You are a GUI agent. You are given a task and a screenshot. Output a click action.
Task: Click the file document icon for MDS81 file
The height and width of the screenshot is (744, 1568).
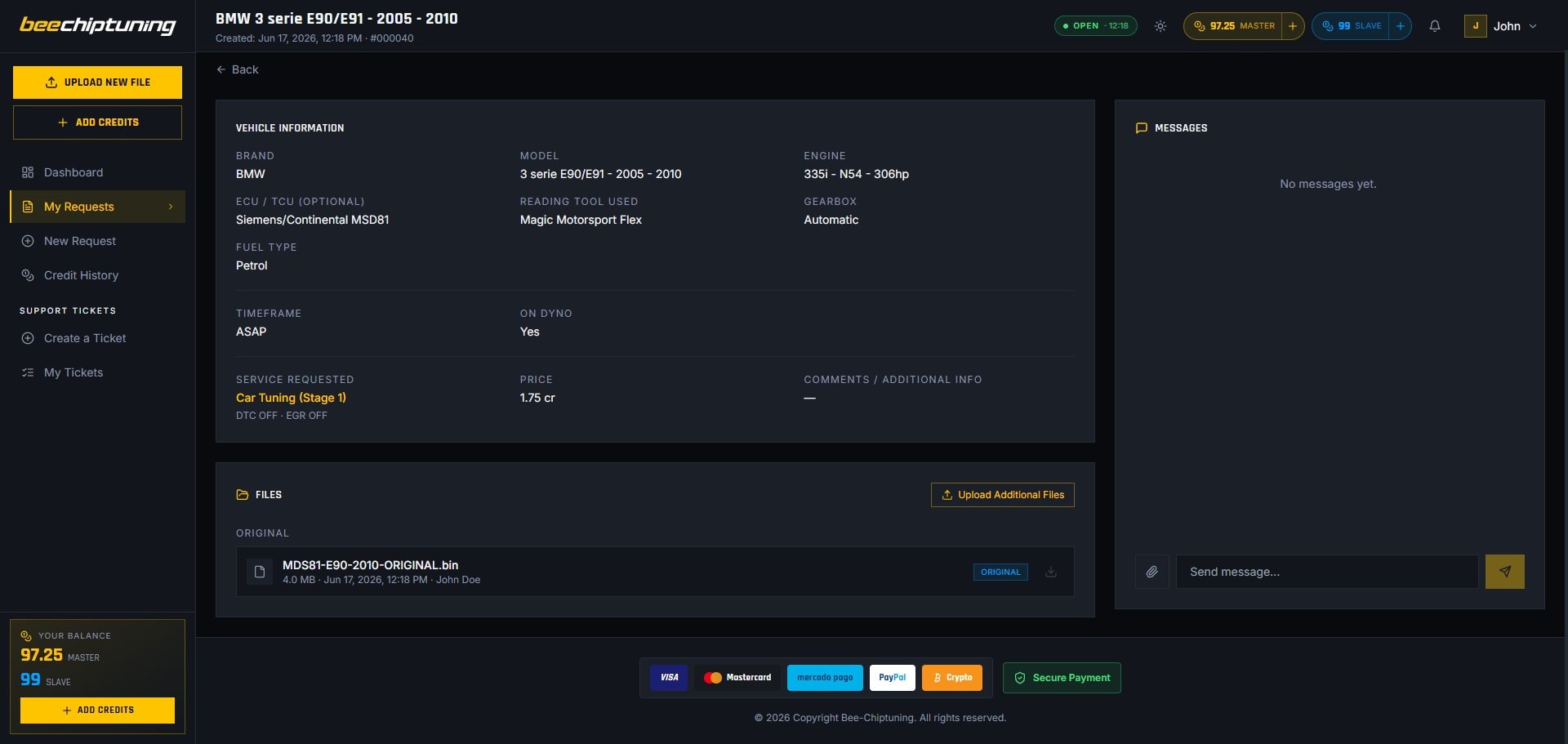(x=260, y=572)
